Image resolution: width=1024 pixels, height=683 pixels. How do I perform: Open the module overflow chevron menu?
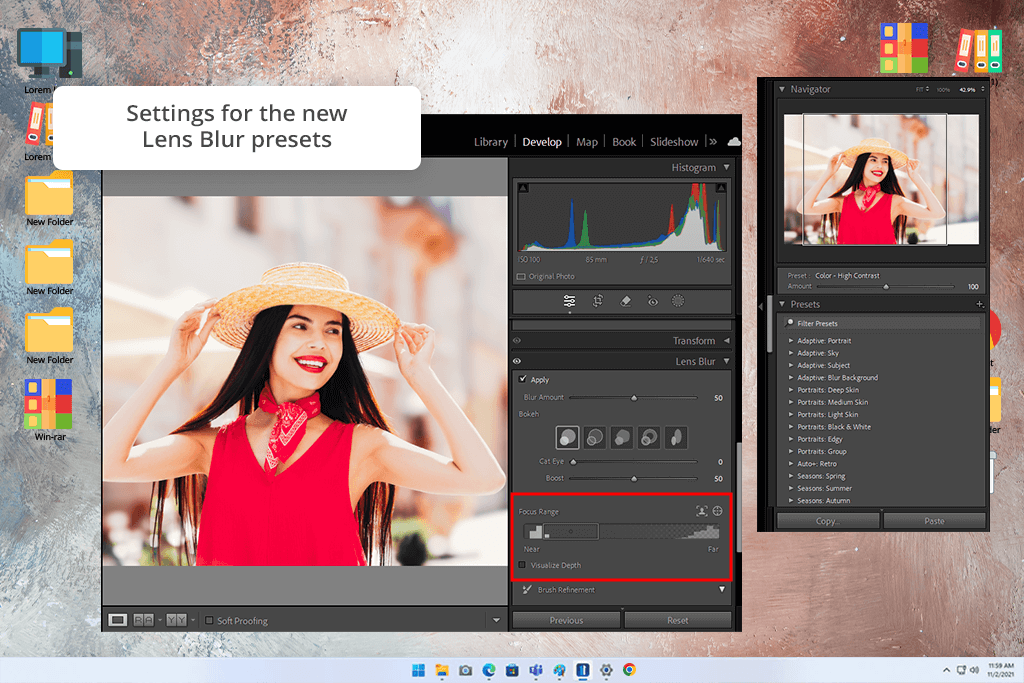click(x=713, y=142)
